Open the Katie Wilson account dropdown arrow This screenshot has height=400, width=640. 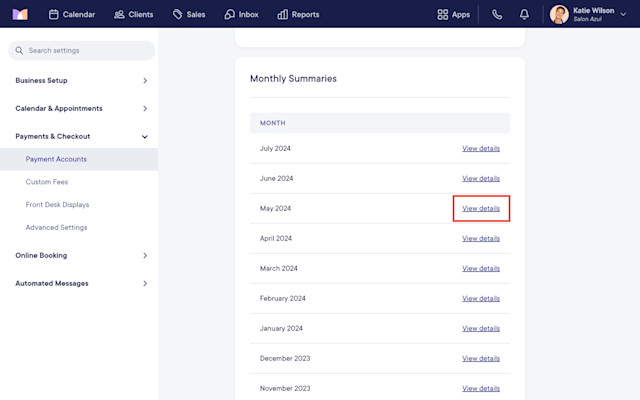pyautogui.click(x=623, y=14)
